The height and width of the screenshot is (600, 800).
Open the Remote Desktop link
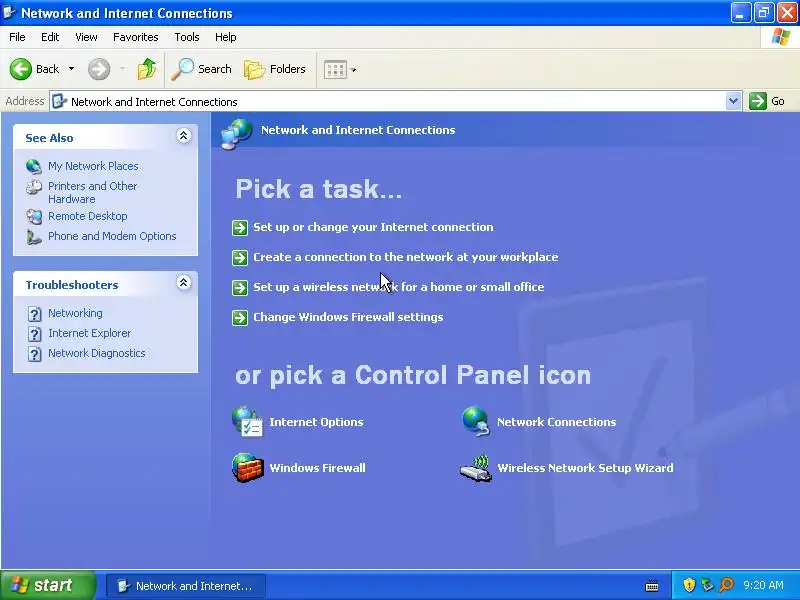(88, 216)
